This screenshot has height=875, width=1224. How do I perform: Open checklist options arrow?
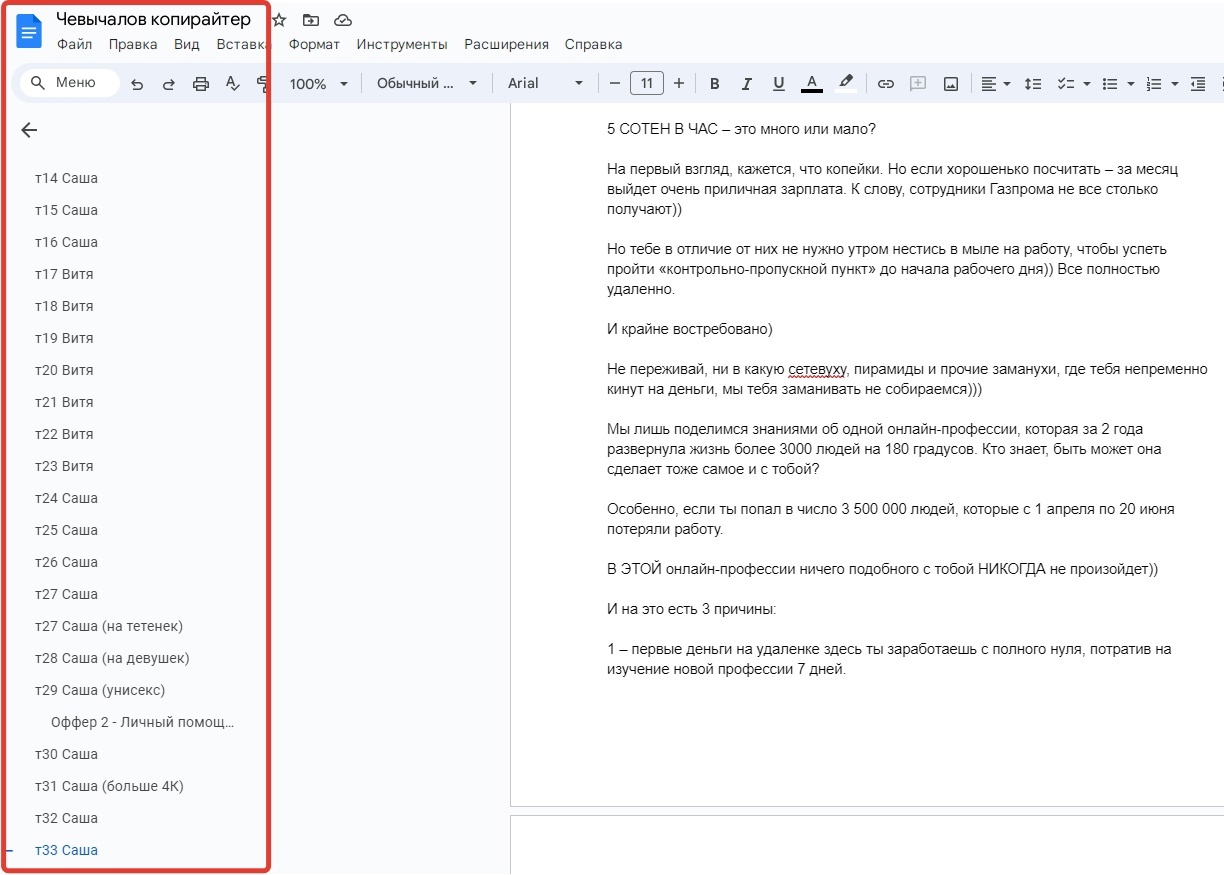pos(1086,84)
